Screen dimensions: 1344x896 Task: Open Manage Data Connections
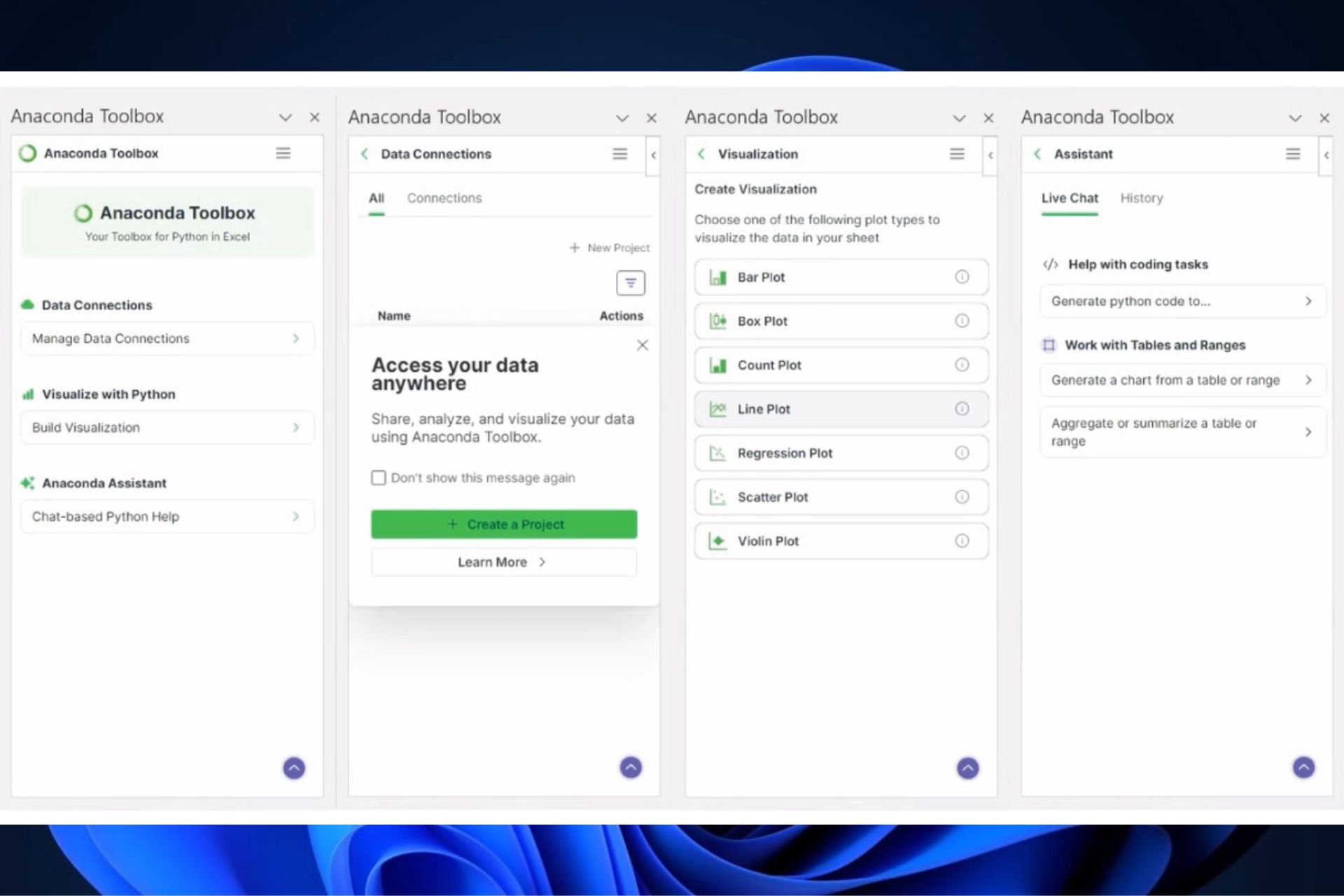tap(167, 338)
